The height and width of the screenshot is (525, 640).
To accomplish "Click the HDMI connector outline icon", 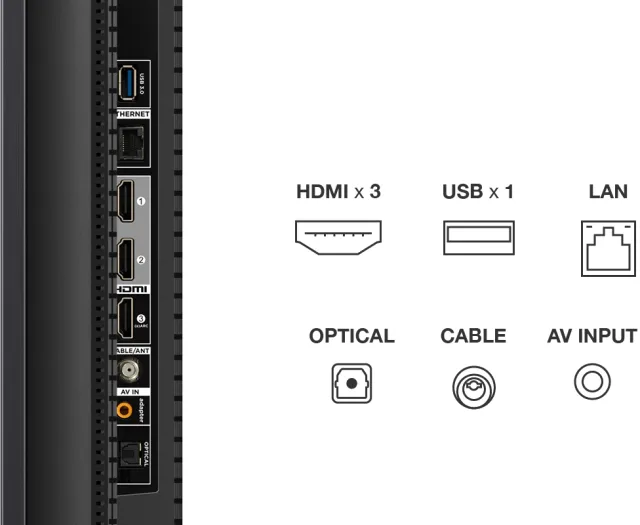I will tap(338, 237).
